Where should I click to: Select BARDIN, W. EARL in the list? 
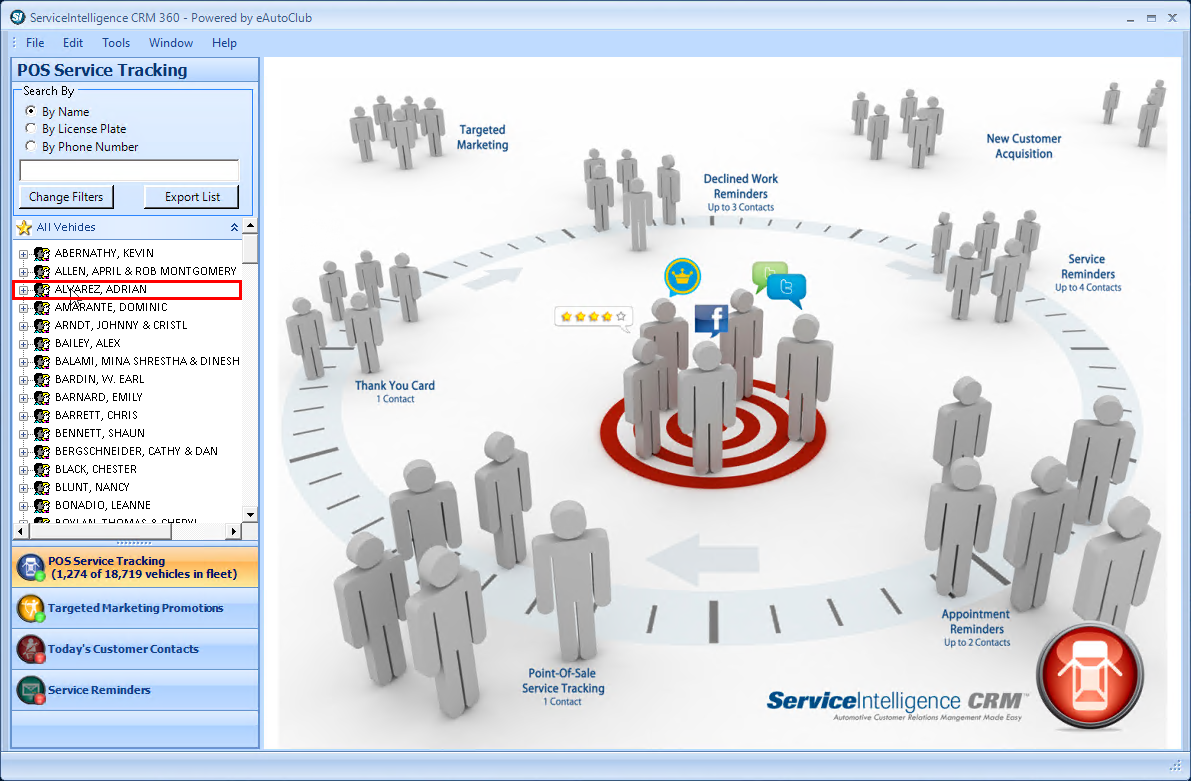[100, 379]
